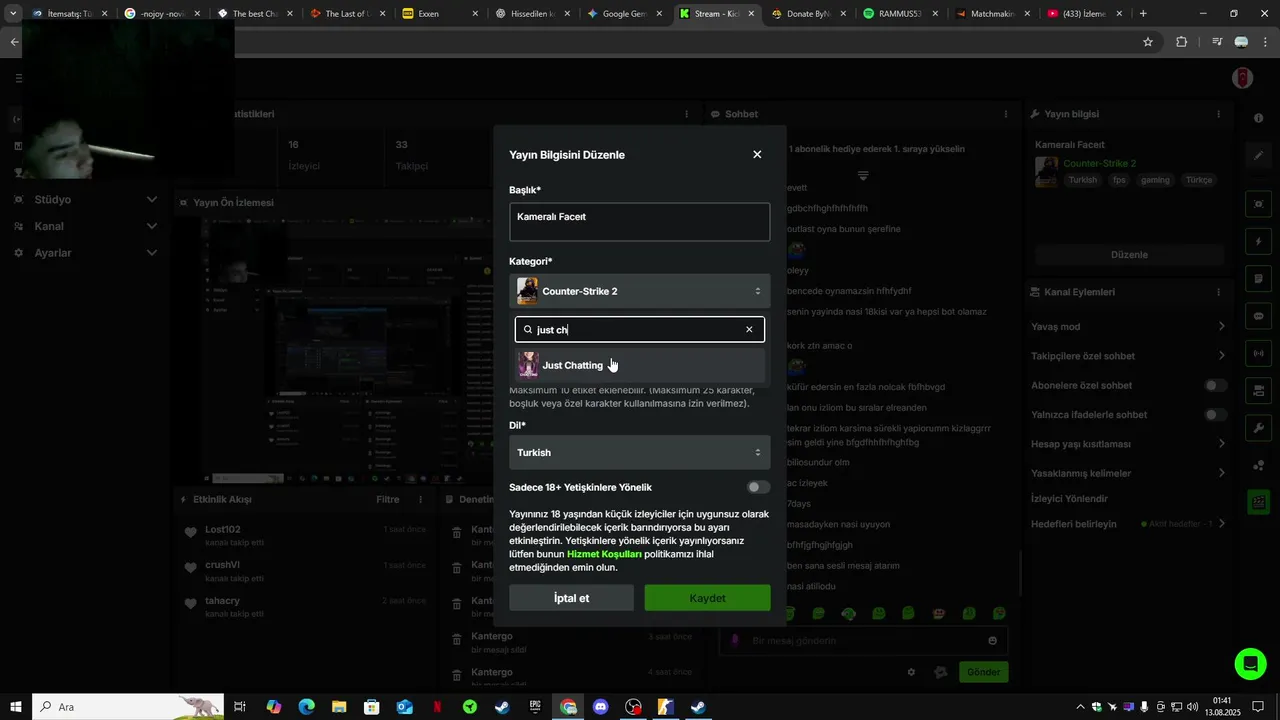This screenshot has width=1280, height=720.
Task: Click the pencil edit icon in right toolbar
Action: point(1258,156)
